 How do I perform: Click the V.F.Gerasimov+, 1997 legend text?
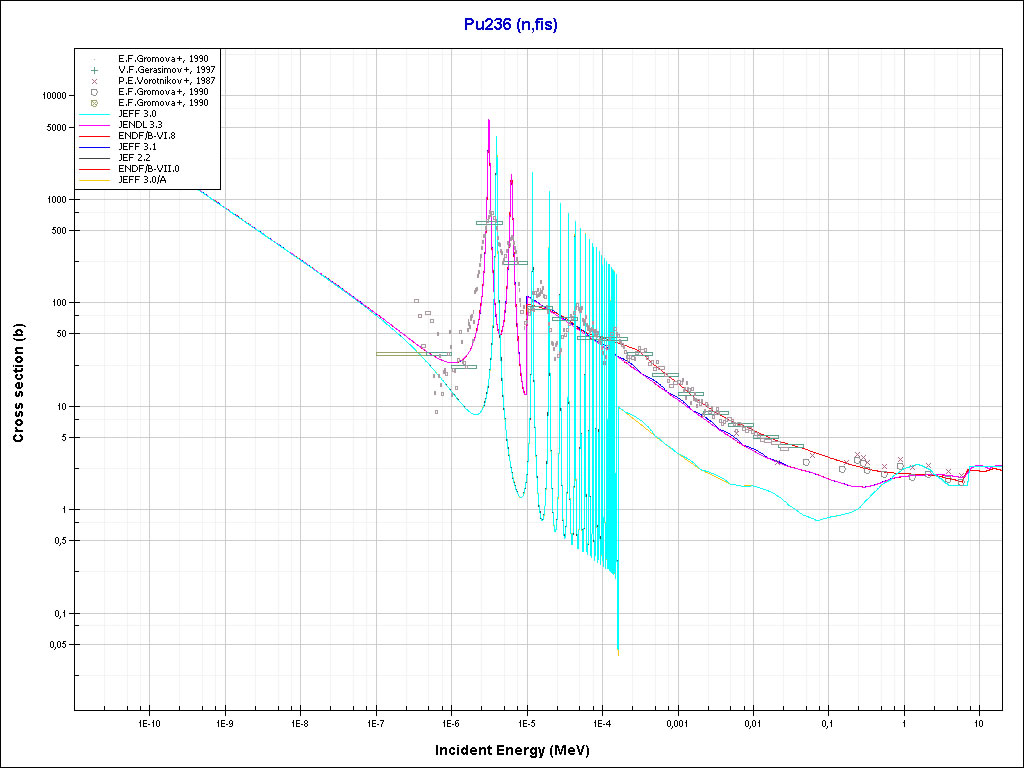[x=166, y=70]
